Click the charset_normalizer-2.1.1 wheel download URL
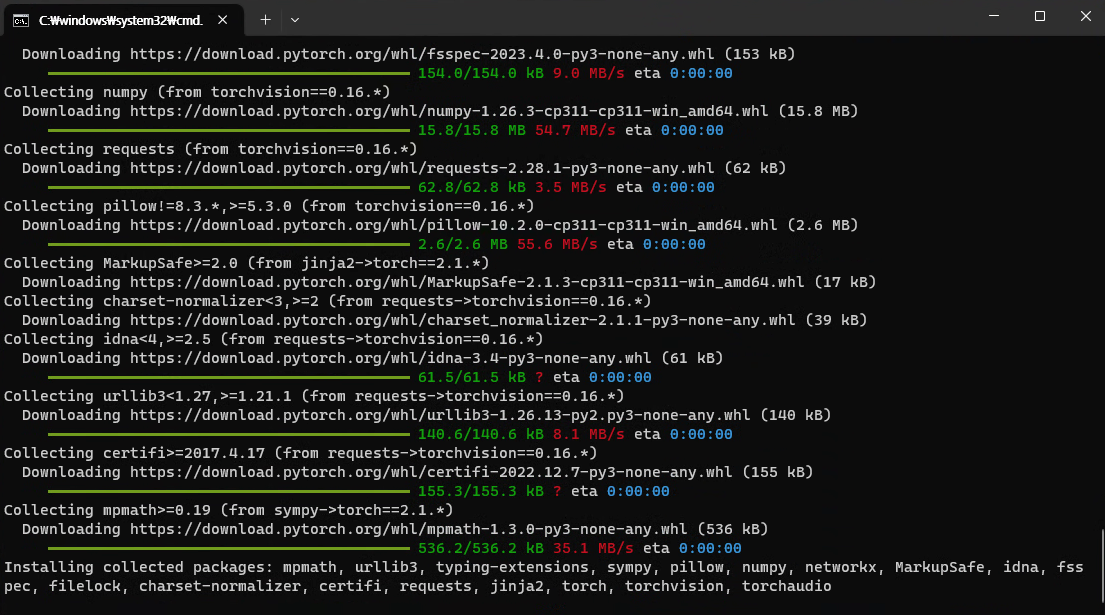1105x615 pixels. (x=462, y=321)
